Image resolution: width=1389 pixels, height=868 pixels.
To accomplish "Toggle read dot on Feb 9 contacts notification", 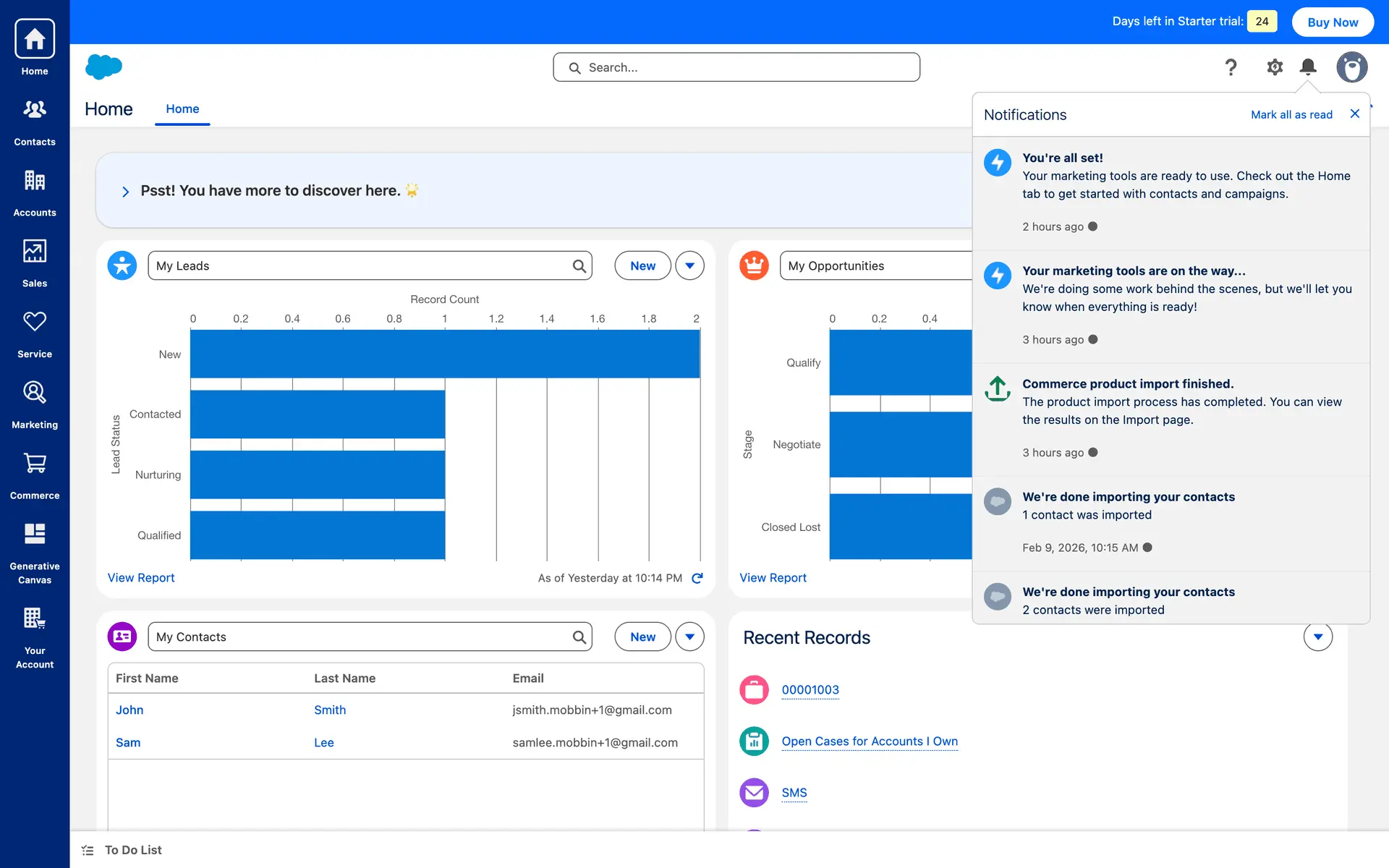I will 1147,548.
